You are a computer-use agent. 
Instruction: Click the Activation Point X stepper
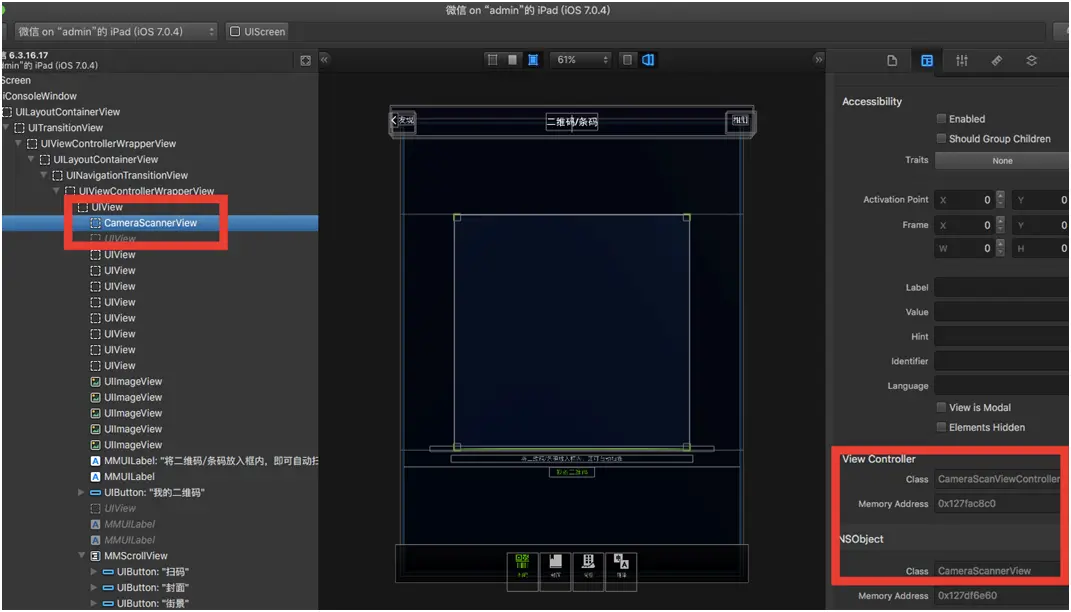(x=1000, y=200)
